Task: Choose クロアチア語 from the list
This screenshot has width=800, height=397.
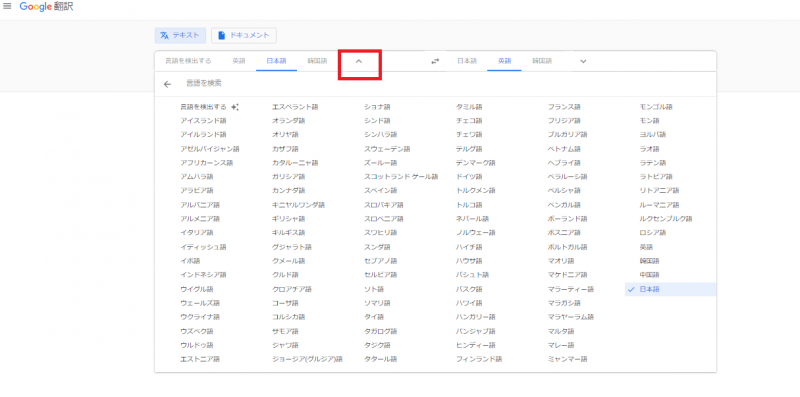Action: [x=291, y=289]
